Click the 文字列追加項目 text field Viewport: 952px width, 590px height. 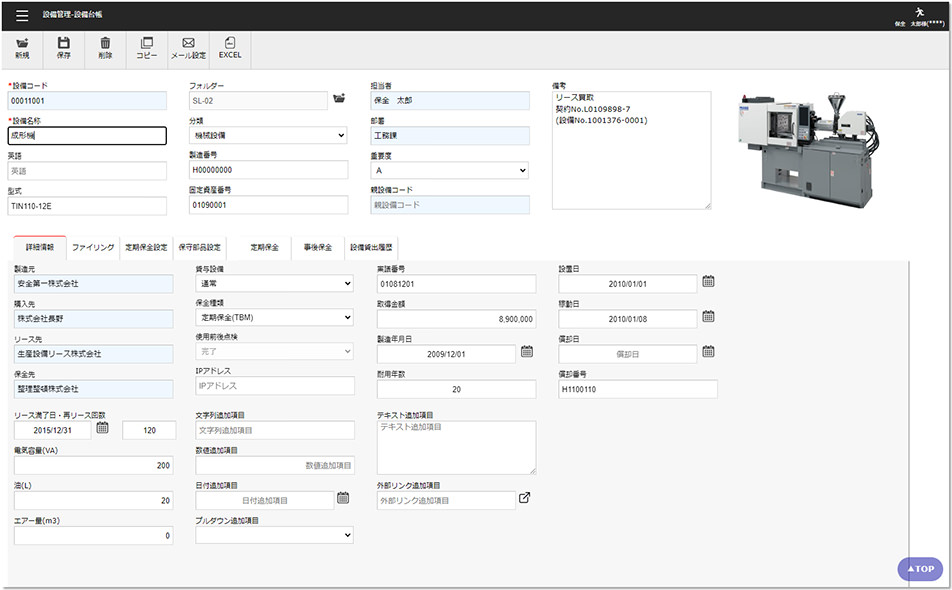275,430
